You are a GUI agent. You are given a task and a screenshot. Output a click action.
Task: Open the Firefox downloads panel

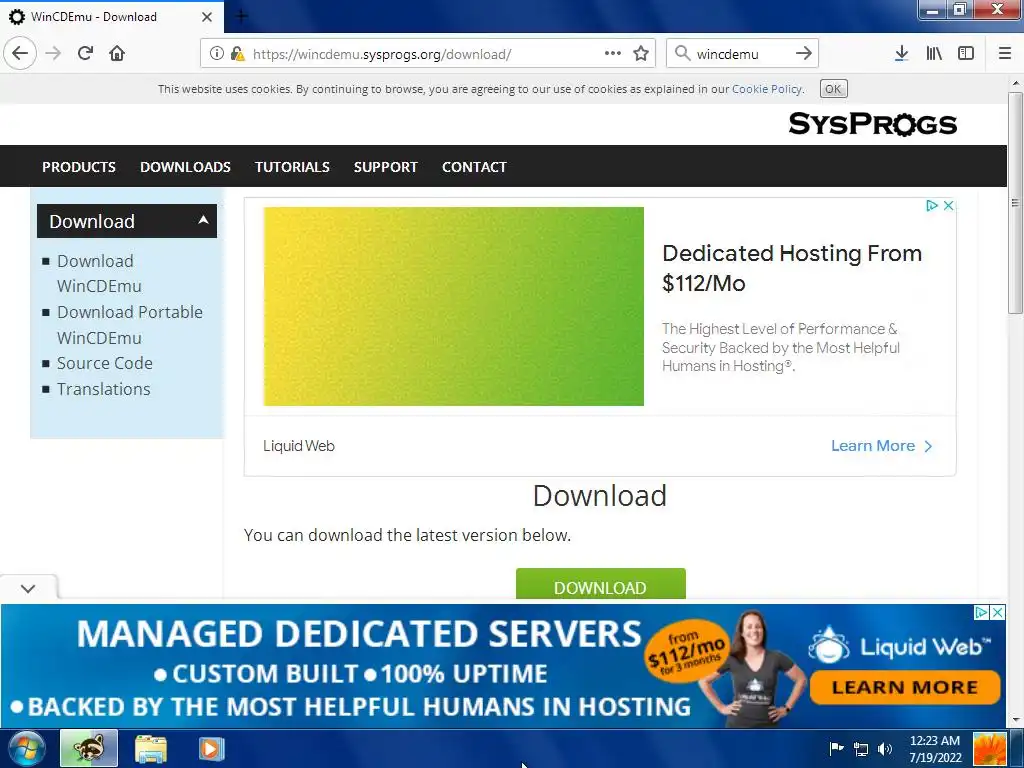pyautogui.click(x=901, y=54)
